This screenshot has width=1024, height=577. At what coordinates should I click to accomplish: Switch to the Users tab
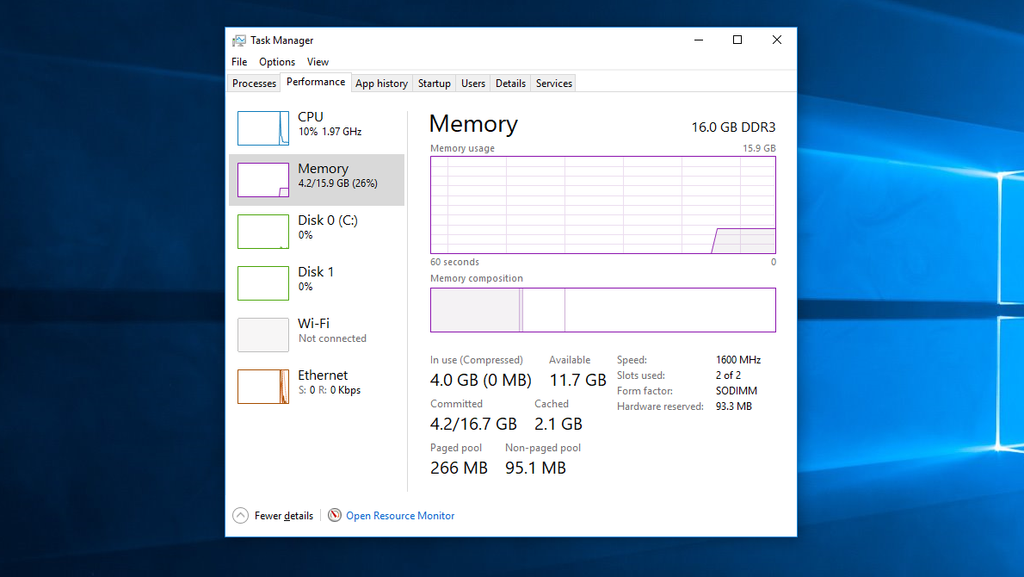pyautogui.click(x=473, y=84)
